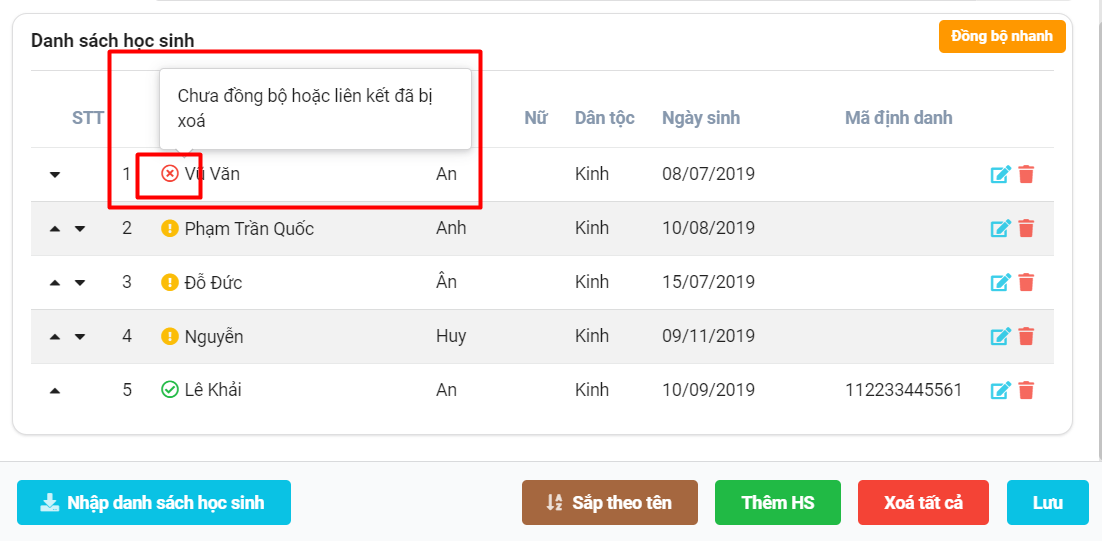Move row 5 Lê Khải up
The width and height of the screenshot is (1102, 541).
pos(55,391)
